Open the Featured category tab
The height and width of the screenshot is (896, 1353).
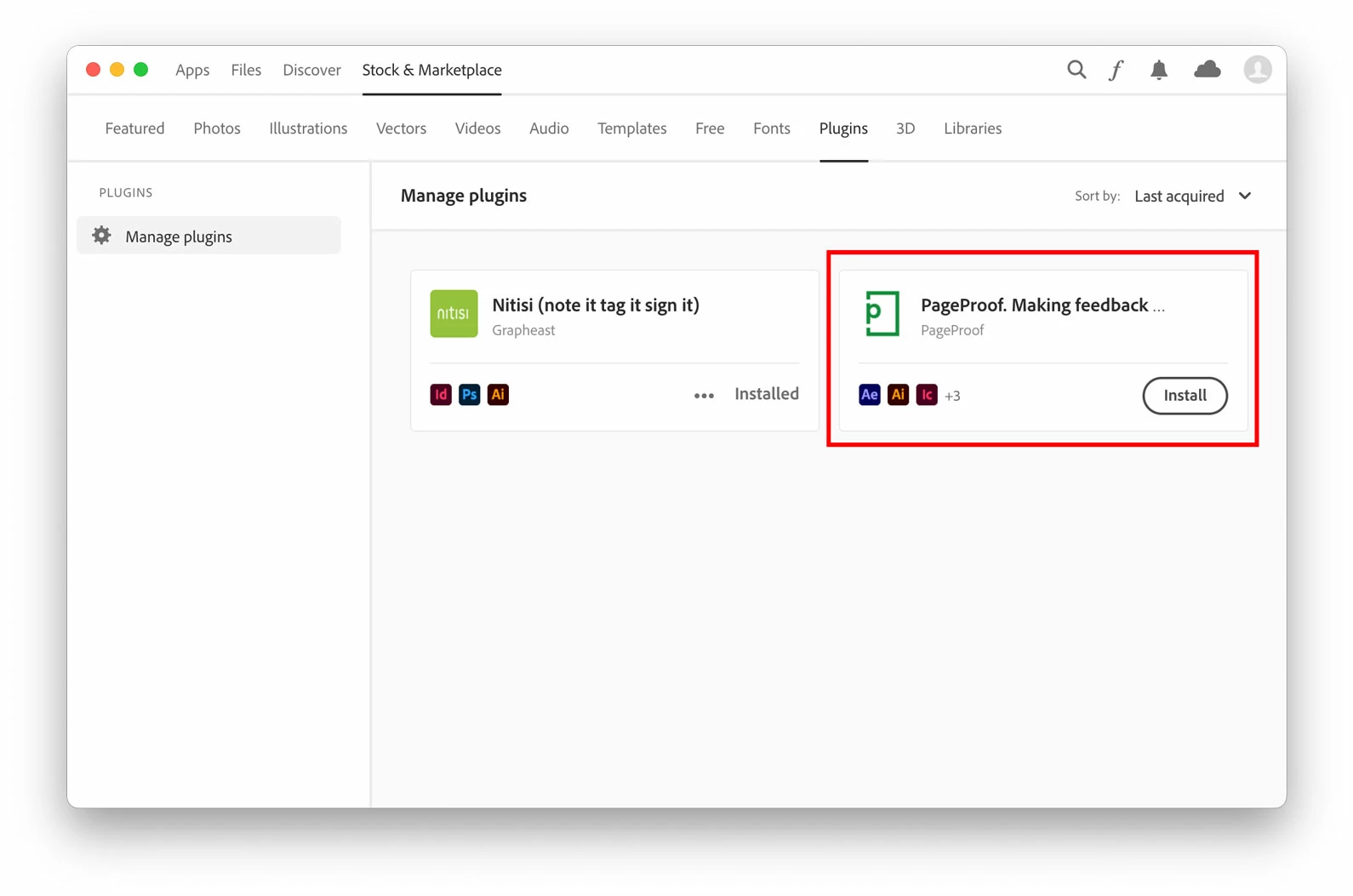[x=134, y=128]
